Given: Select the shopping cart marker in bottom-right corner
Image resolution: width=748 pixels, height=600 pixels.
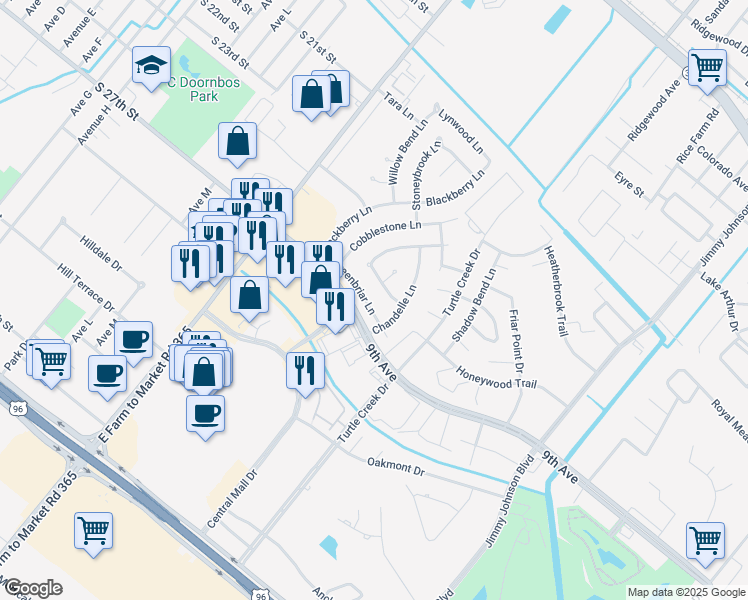Looking at the screenshot, I should (x=705, y=540).
